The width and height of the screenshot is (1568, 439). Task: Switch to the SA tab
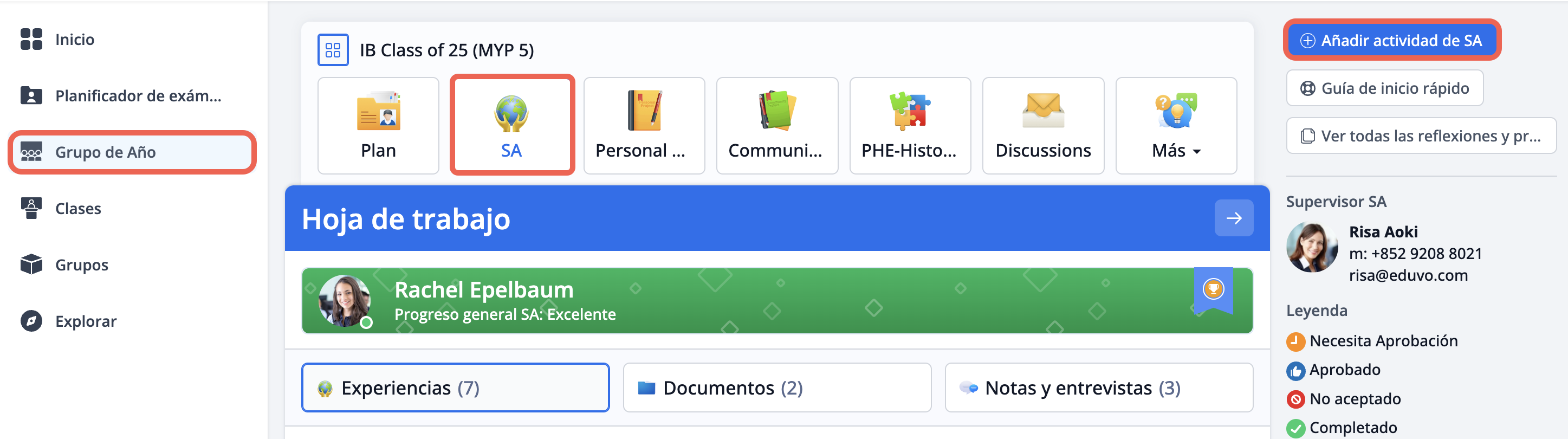[511, 125]
